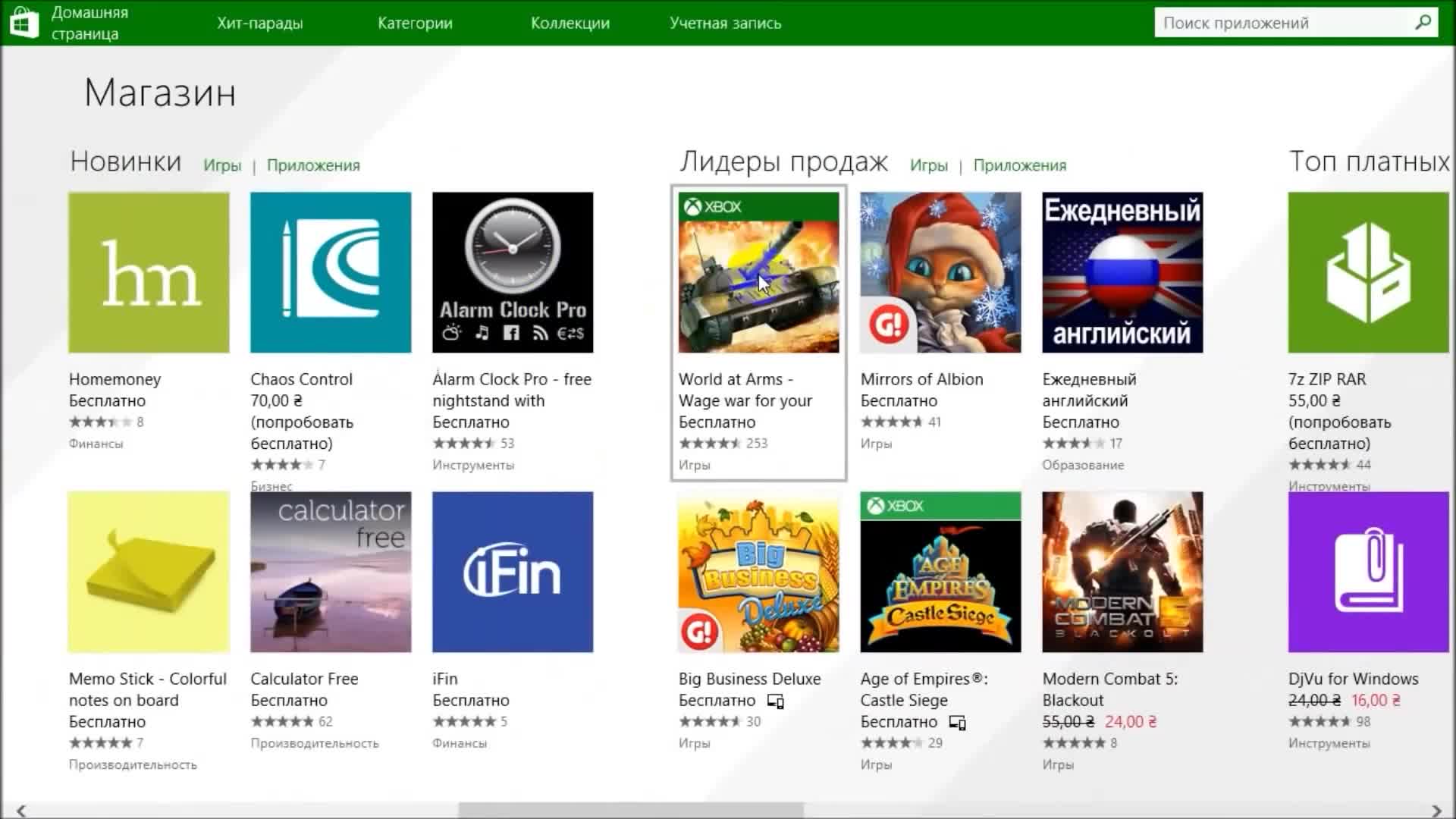The width and height of the screenshot is (1456, 819).
Task: Open the Категории menu
Action: 415,23
